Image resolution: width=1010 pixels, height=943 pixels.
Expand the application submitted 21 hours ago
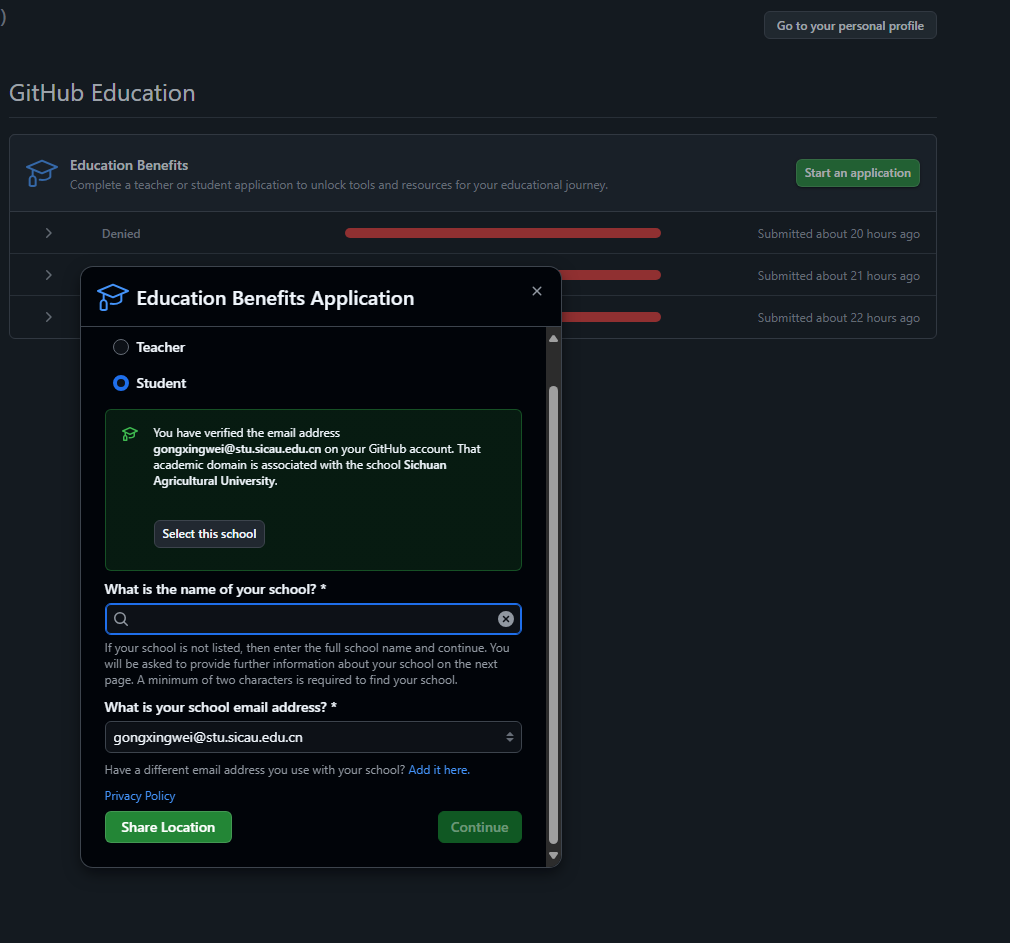[x=48, y=275]
